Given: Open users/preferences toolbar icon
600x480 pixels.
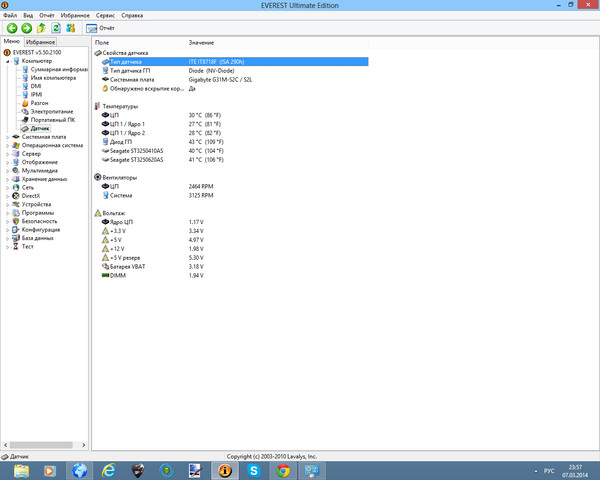Looking at the screenshot, I should pyautogui.click(x=71, y=28).
